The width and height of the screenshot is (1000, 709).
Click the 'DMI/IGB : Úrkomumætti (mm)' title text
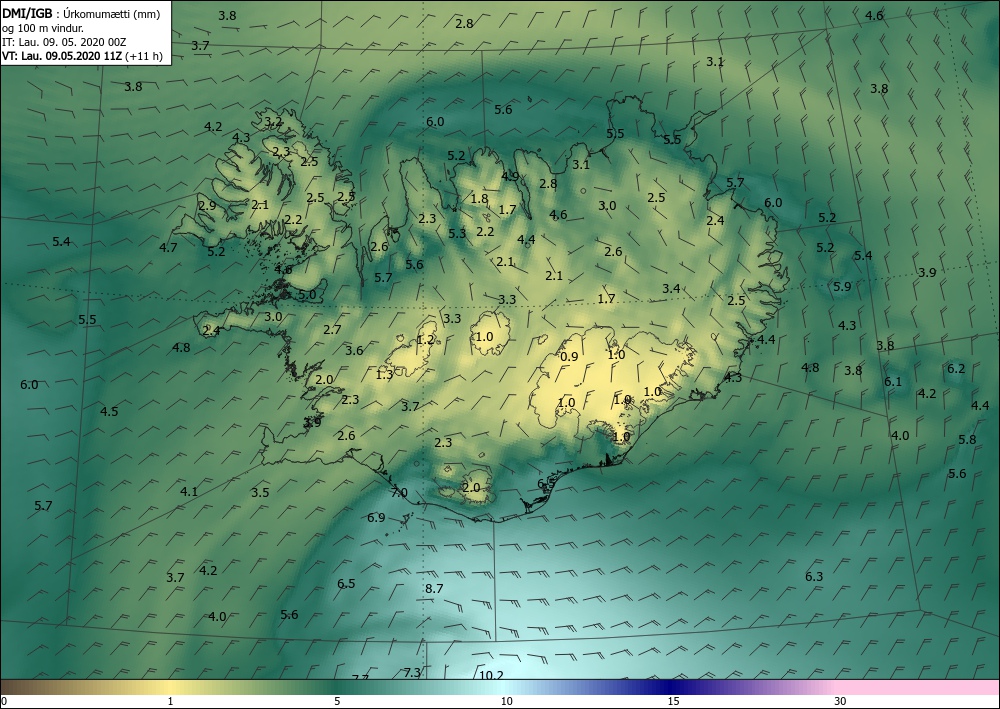[x=81, y=14]
